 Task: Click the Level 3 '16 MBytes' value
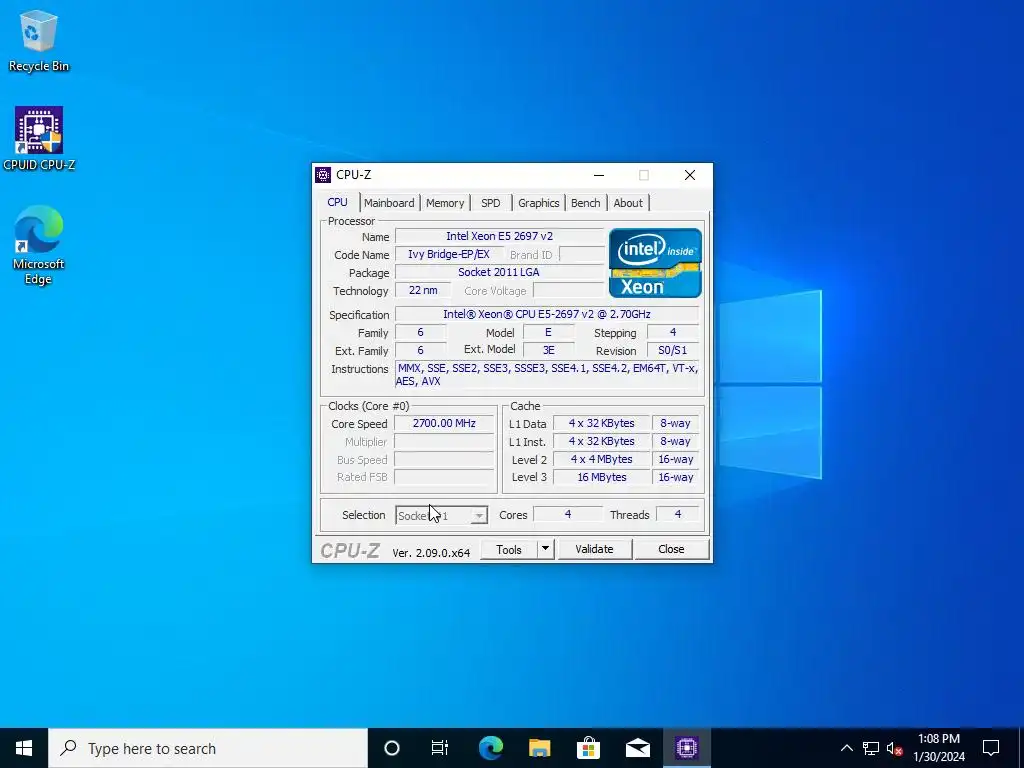click(x=601, y=477)
